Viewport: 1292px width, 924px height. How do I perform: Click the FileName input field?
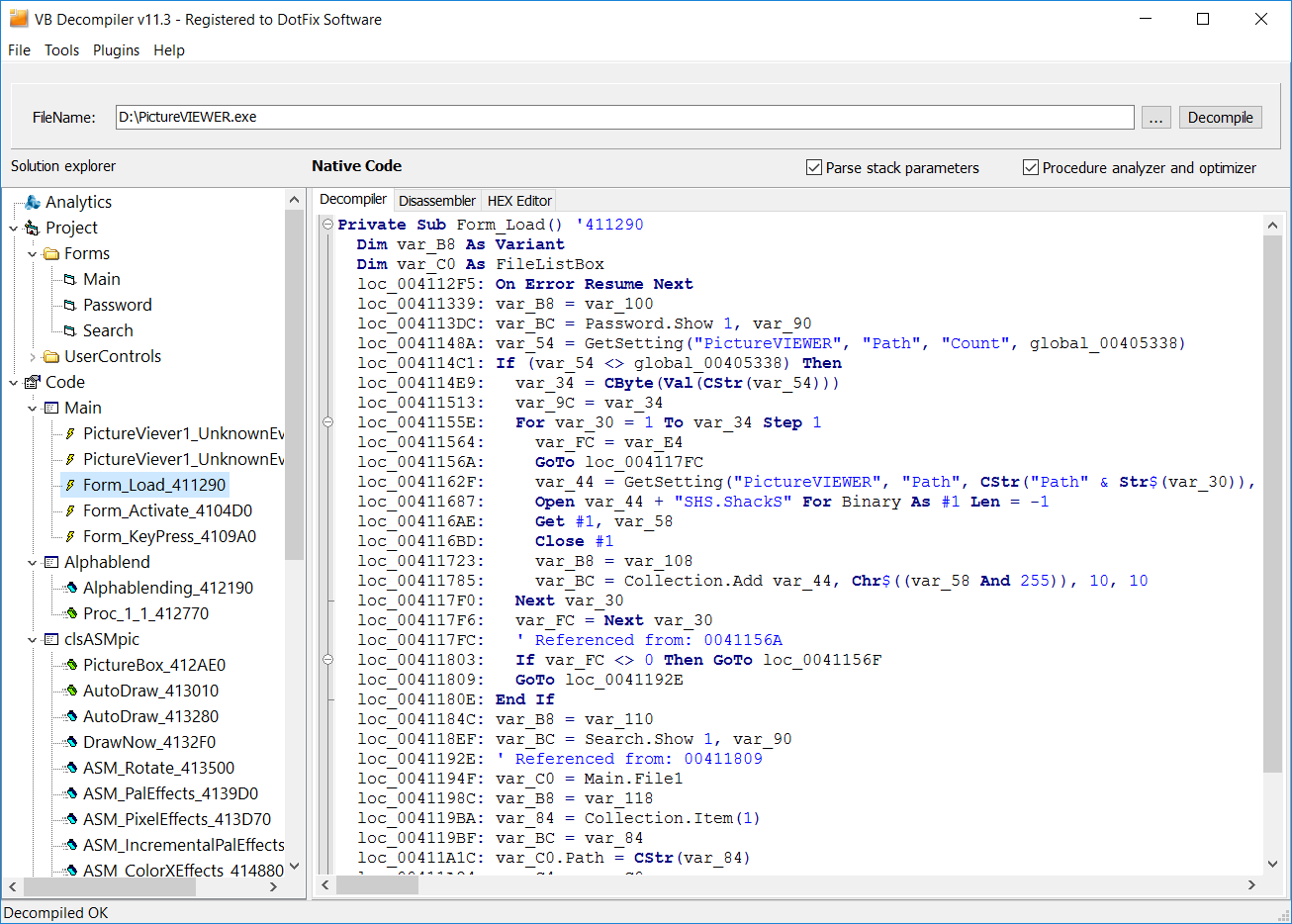[x=624, y=117]
